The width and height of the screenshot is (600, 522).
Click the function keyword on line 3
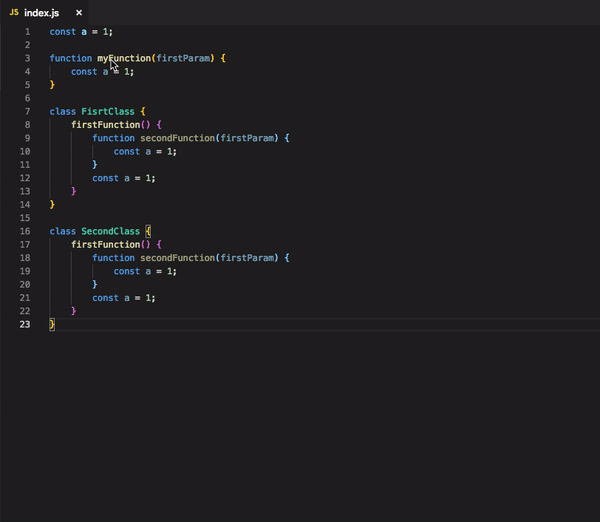[70, 58]
